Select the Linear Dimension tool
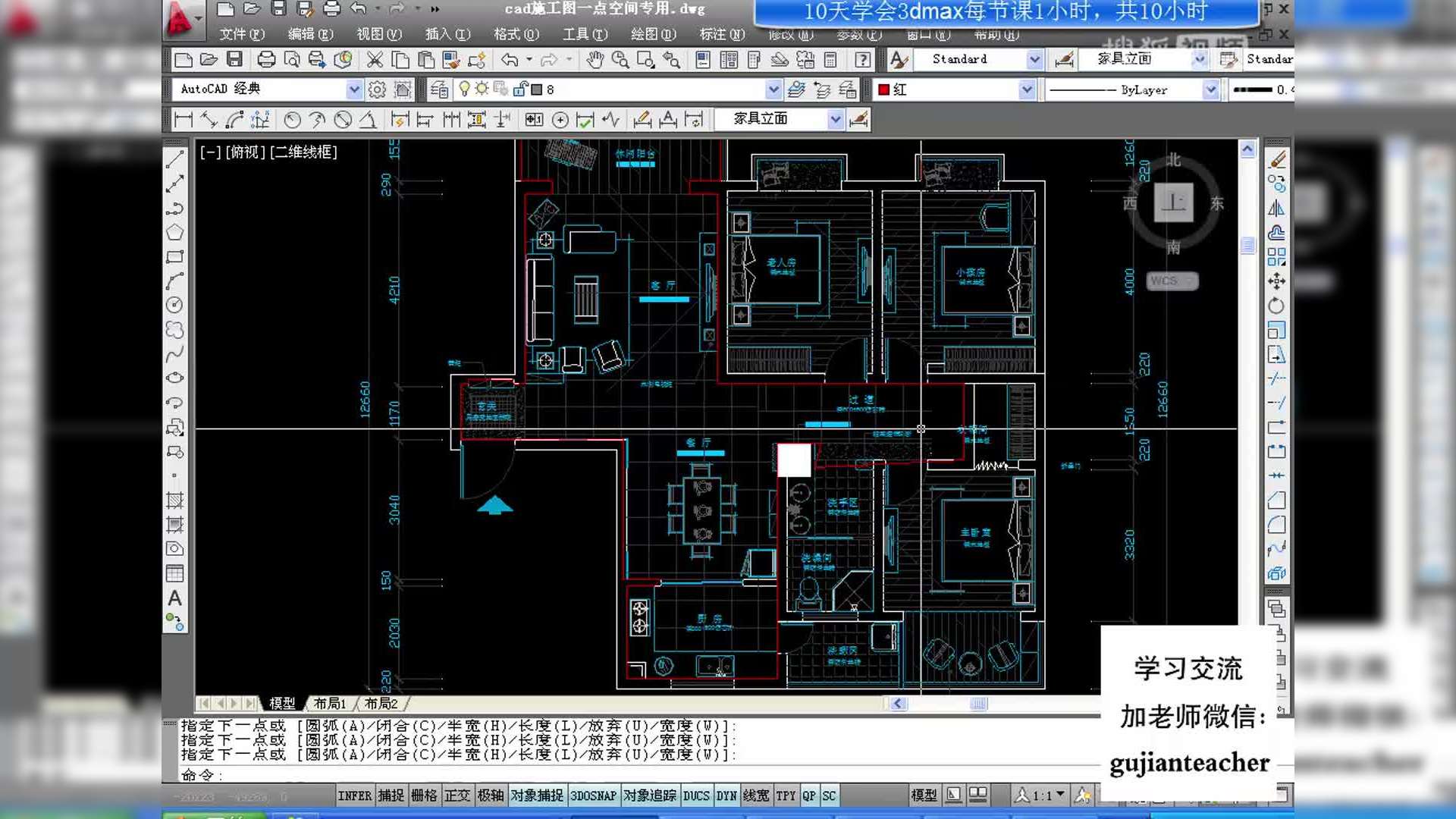The width and height of the screenshot is (1456, 819). tap(182, 119)
